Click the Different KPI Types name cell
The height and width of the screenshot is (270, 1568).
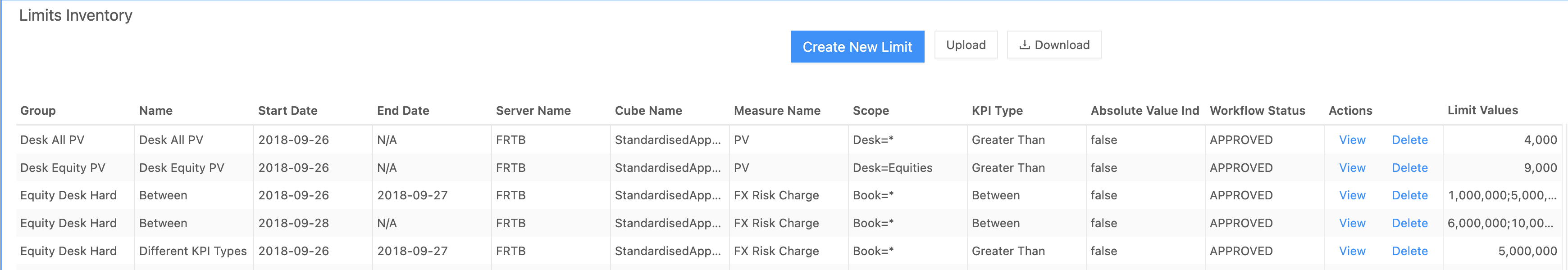[x=194, y=251]
